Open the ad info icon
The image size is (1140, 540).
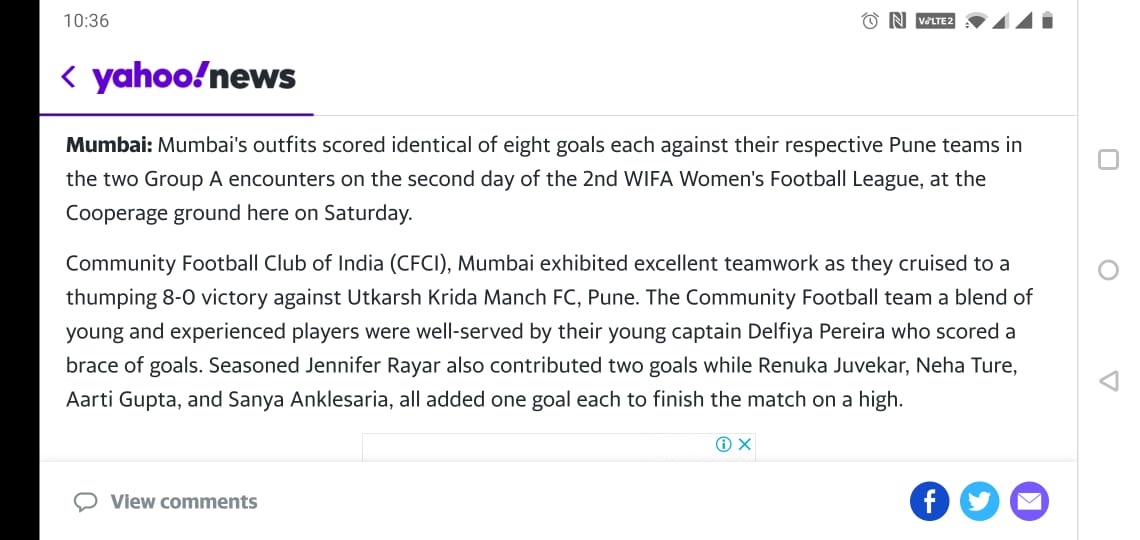click(724, 445)
